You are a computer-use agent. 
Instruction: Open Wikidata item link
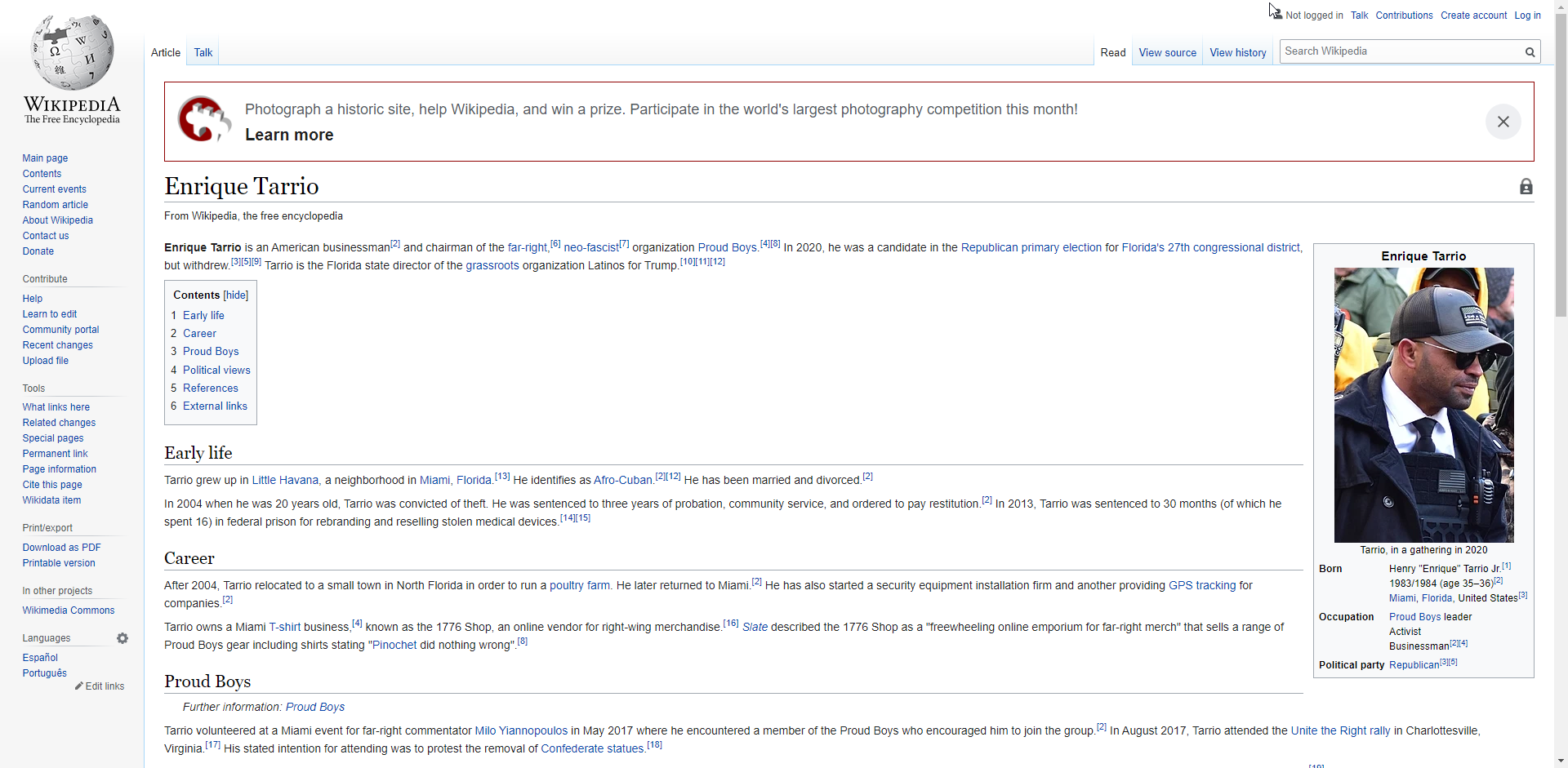[51, 500]
